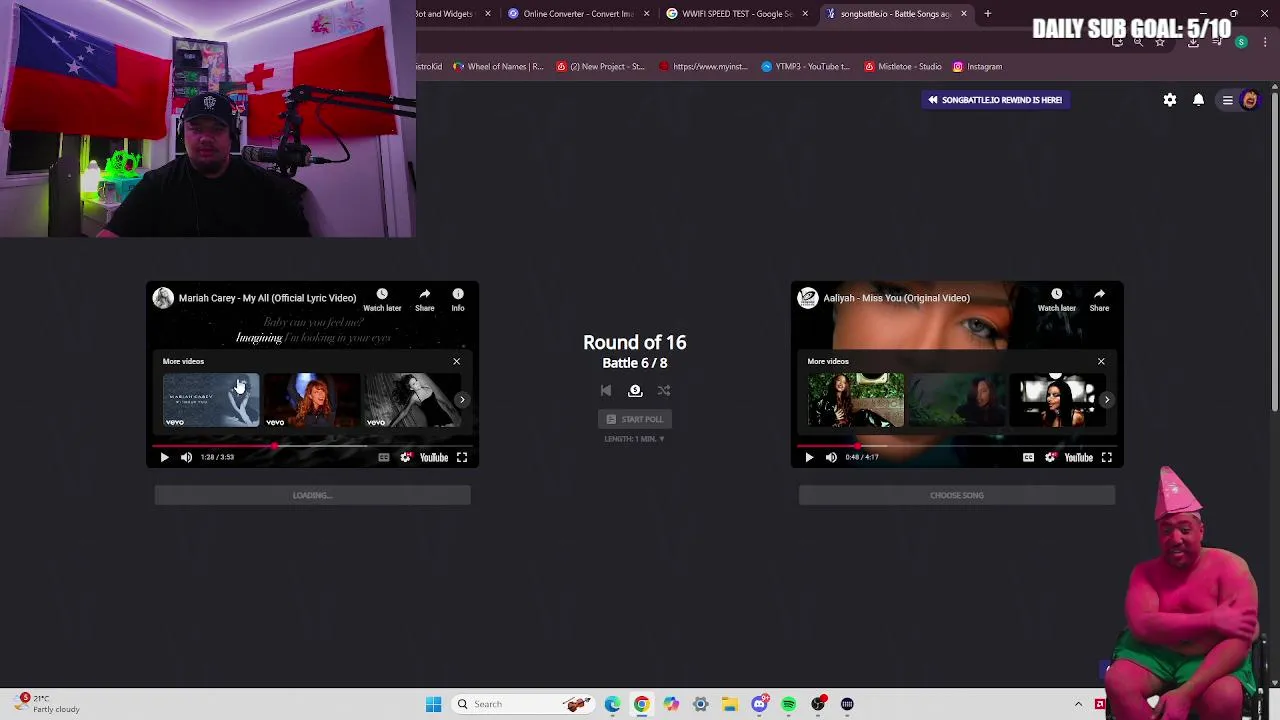
Task: Open third suggested thumbnail in Aaliyah player
Action: pos(1058,400)
